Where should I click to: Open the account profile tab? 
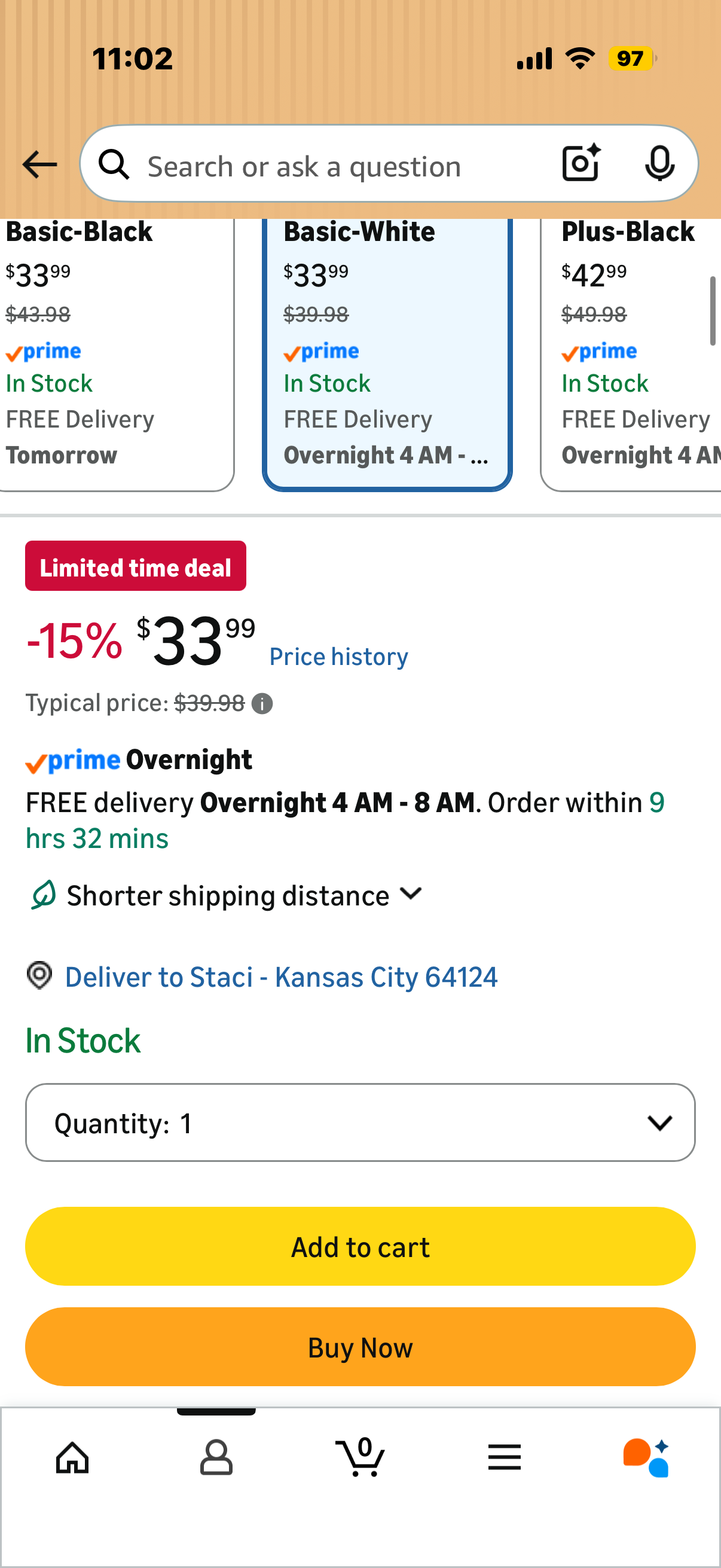216,1458
